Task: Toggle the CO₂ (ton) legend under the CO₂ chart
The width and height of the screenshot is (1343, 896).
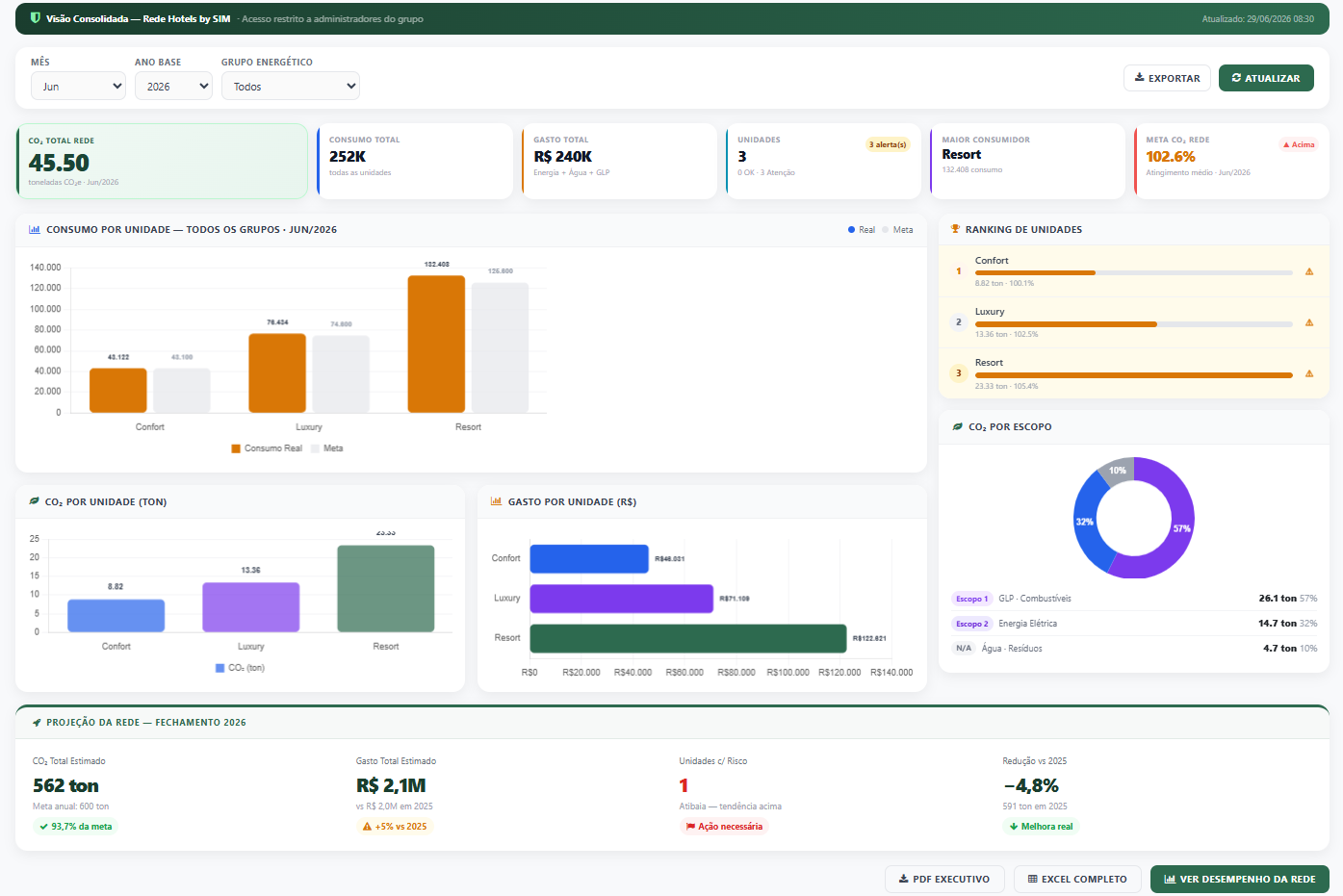Action: tap(240, 668)
